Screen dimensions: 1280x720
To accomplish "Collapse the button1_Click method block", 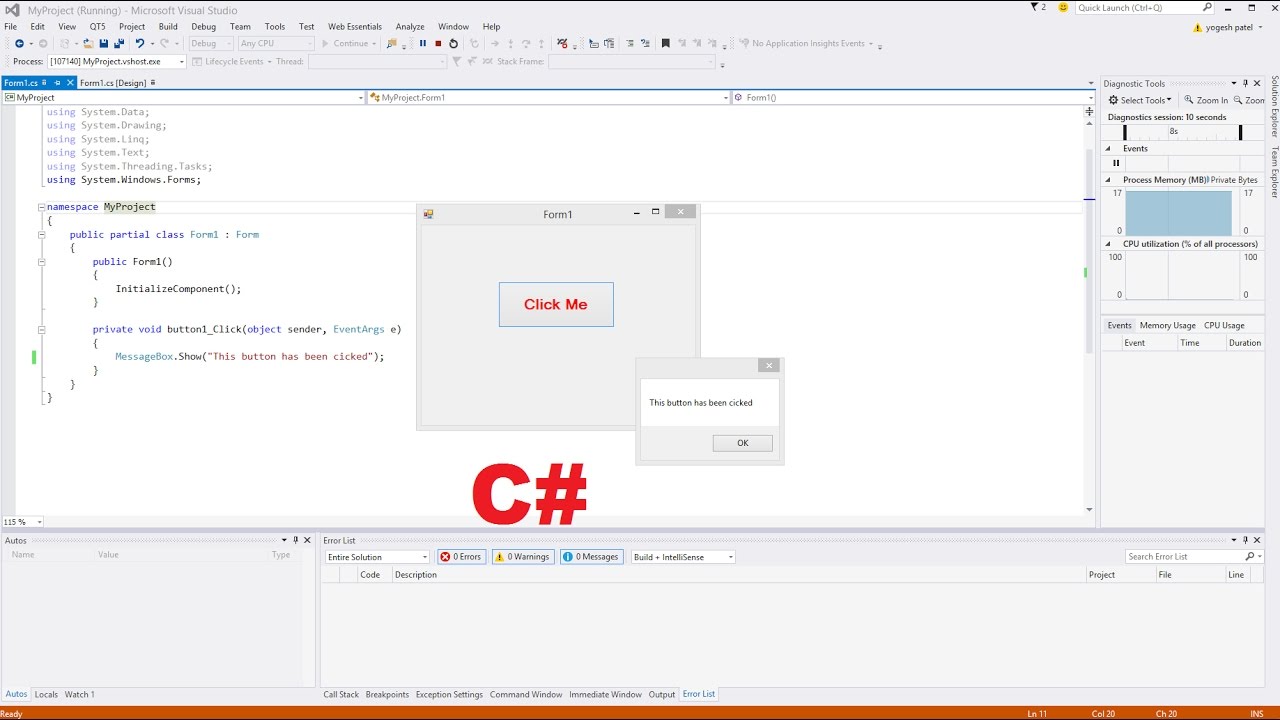I will pyautogui.click(x=41, y=329).
